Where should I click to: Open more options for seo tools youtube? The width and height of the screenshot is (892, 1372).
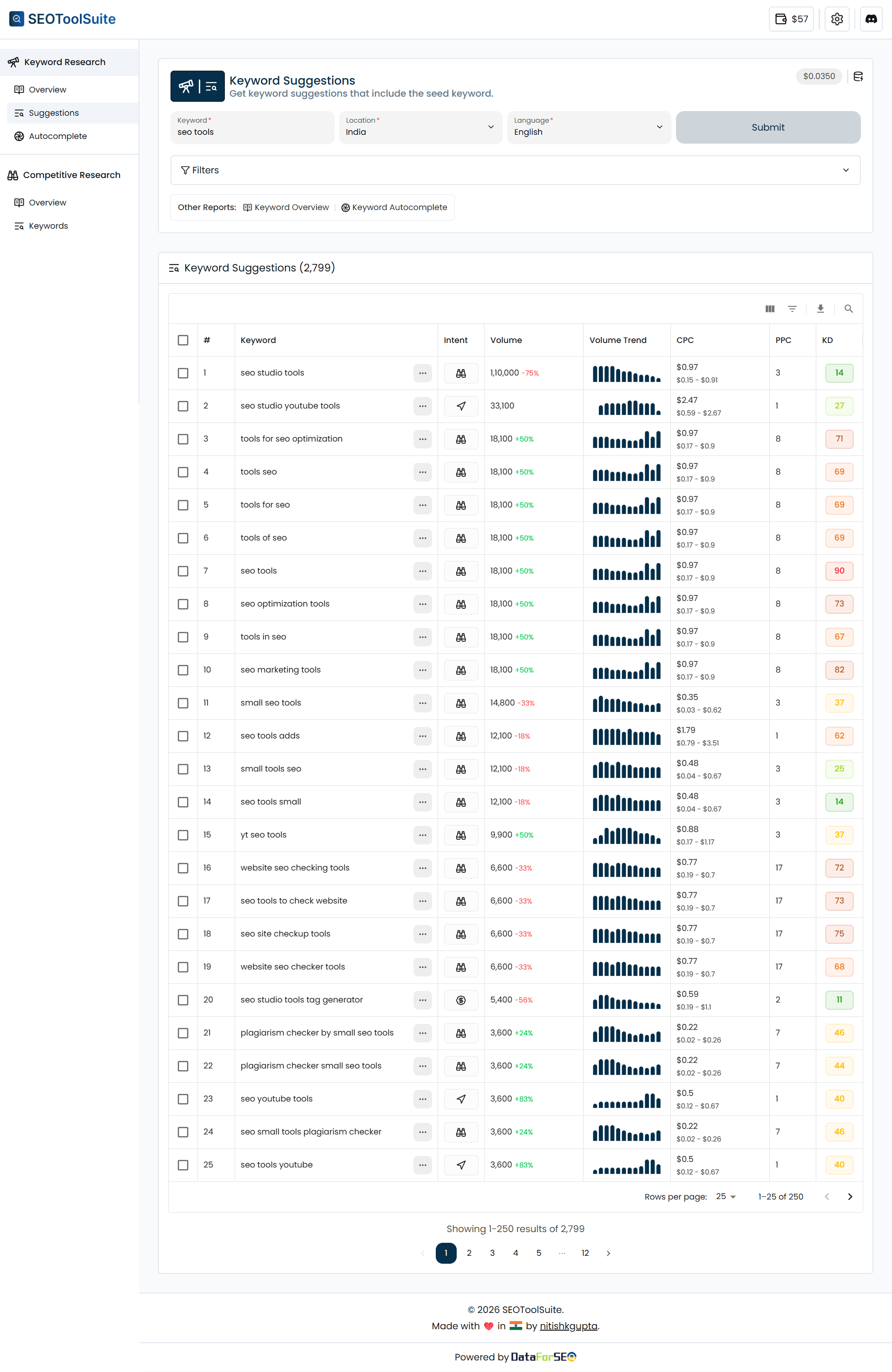tap(422, 1164)
